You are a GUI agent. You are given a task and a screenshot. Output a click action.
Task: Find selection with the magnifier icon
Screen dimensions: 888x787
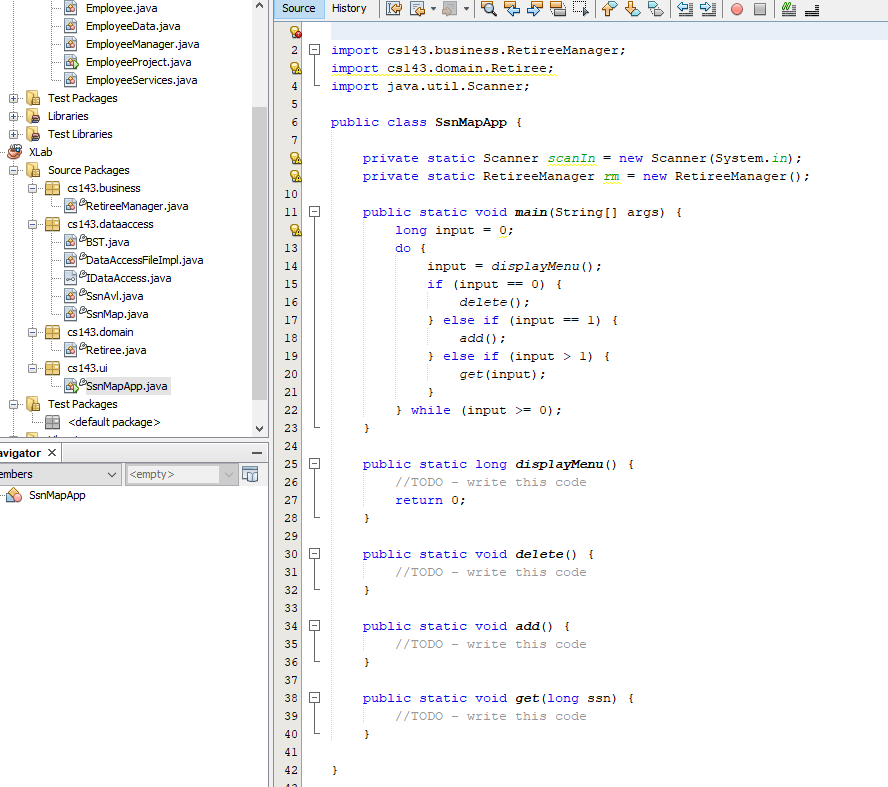[489, 8]
